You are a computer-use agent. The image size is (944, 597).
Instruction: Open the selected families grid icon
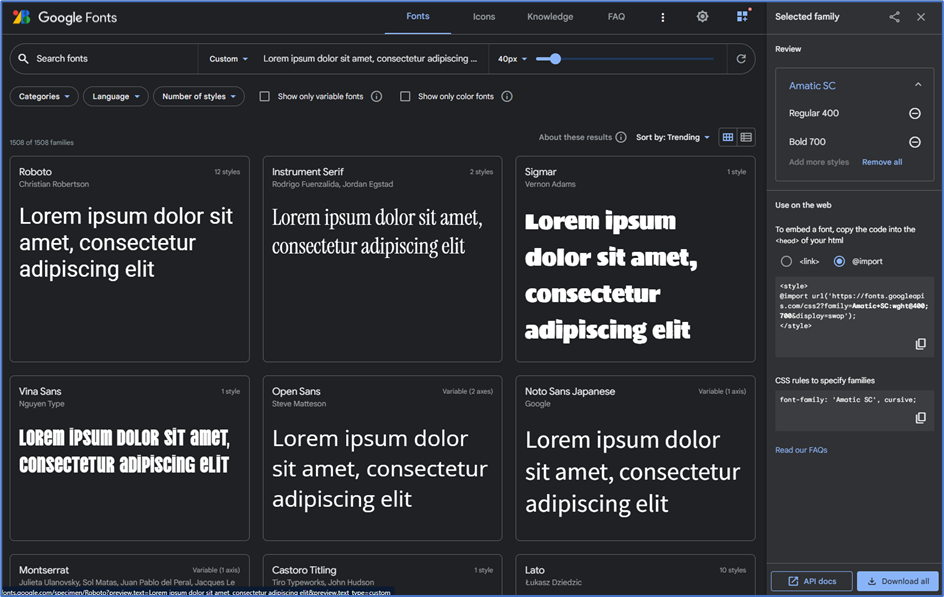tap(743, 16)
